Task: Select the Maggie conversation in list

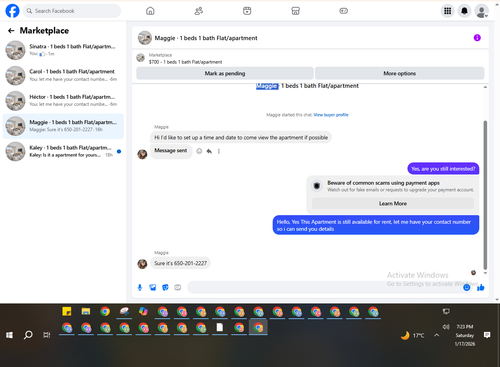Action: point(63,126)
